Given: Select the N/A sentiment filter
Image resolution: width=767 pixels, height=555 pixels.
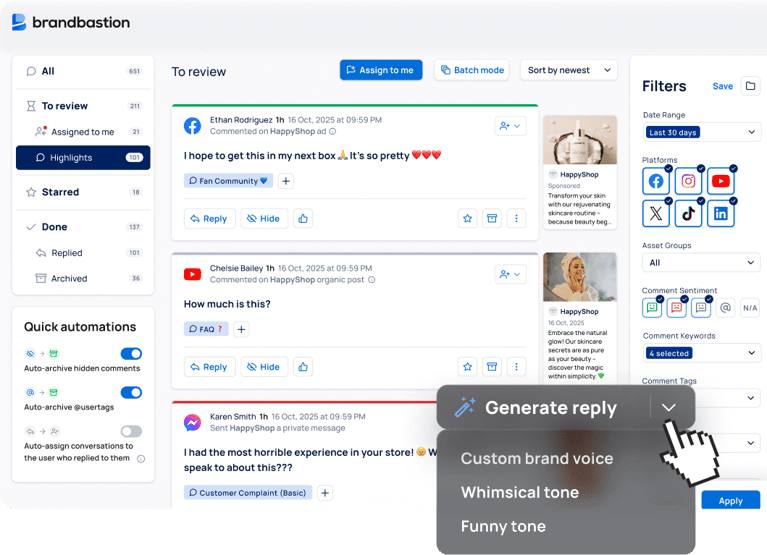Looking at the screenshot, I should pyautogui.click(x=750, y=308).
